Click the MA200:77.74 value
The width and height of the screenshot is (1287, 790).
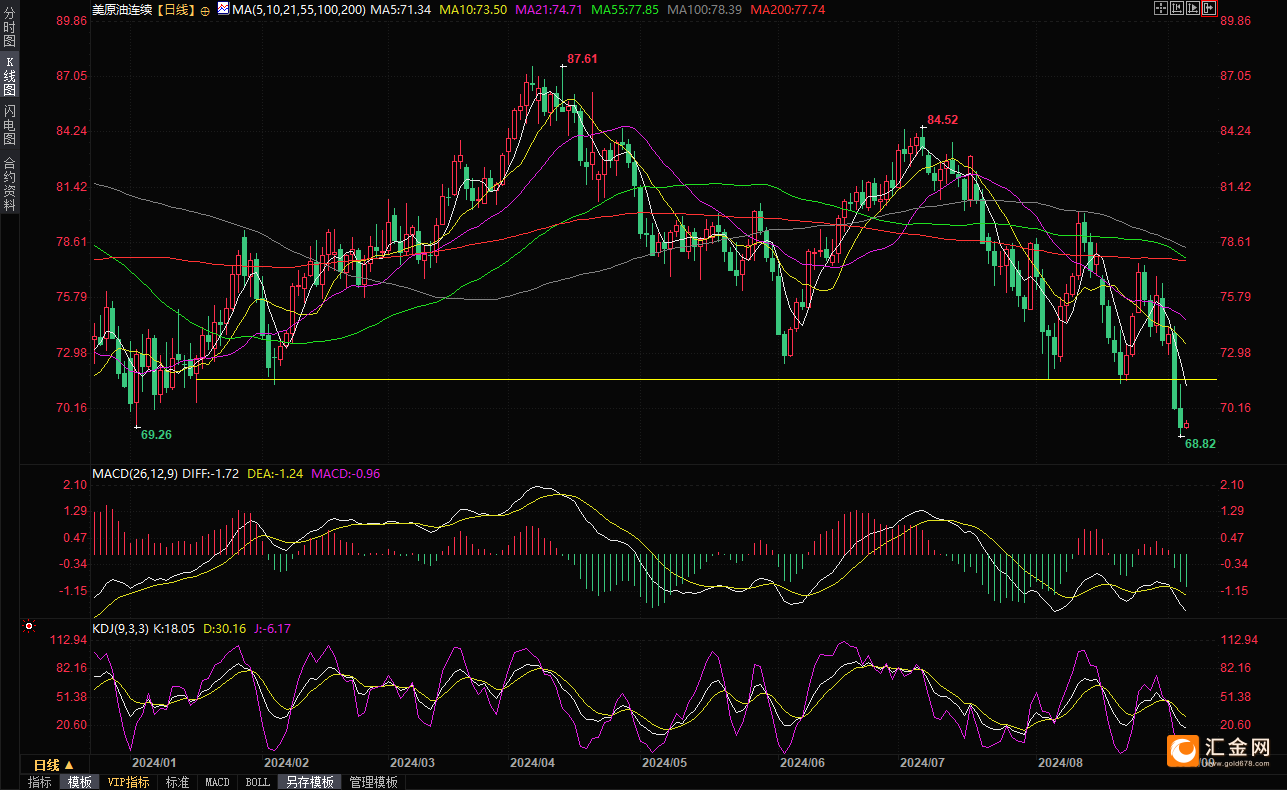(787, 9)
